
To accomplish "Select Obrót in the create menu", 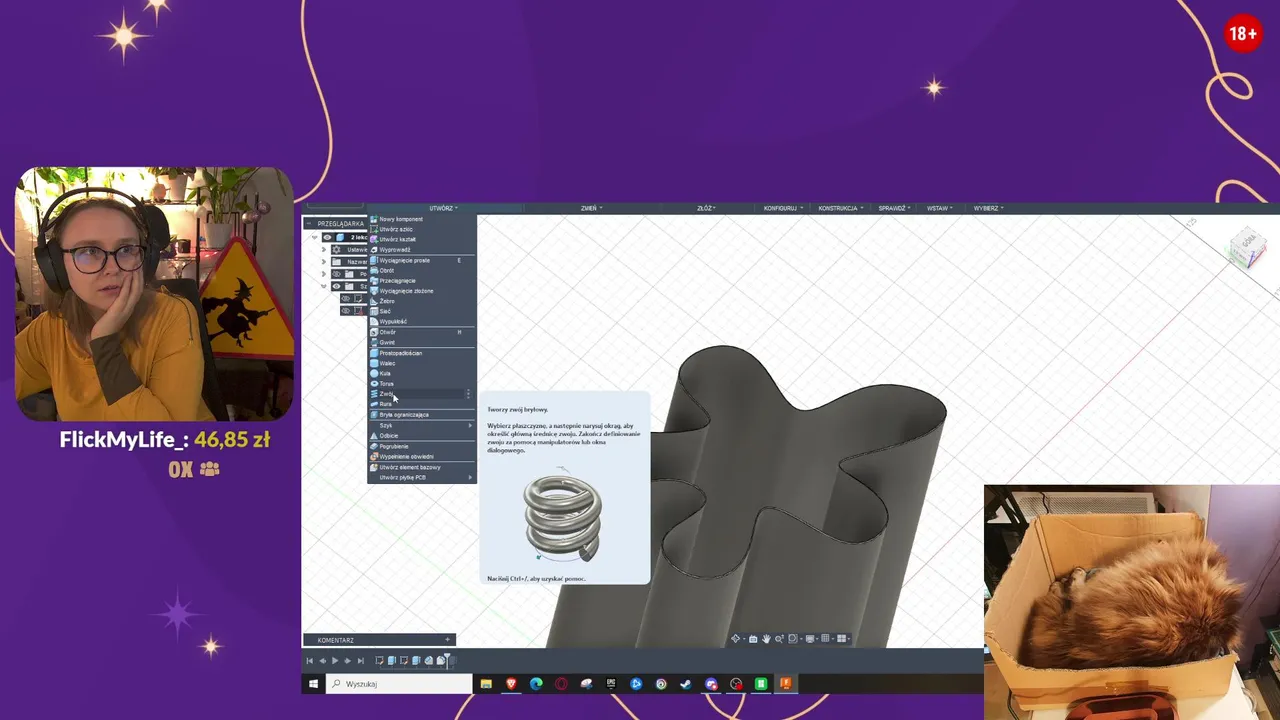I will [422, 270].
